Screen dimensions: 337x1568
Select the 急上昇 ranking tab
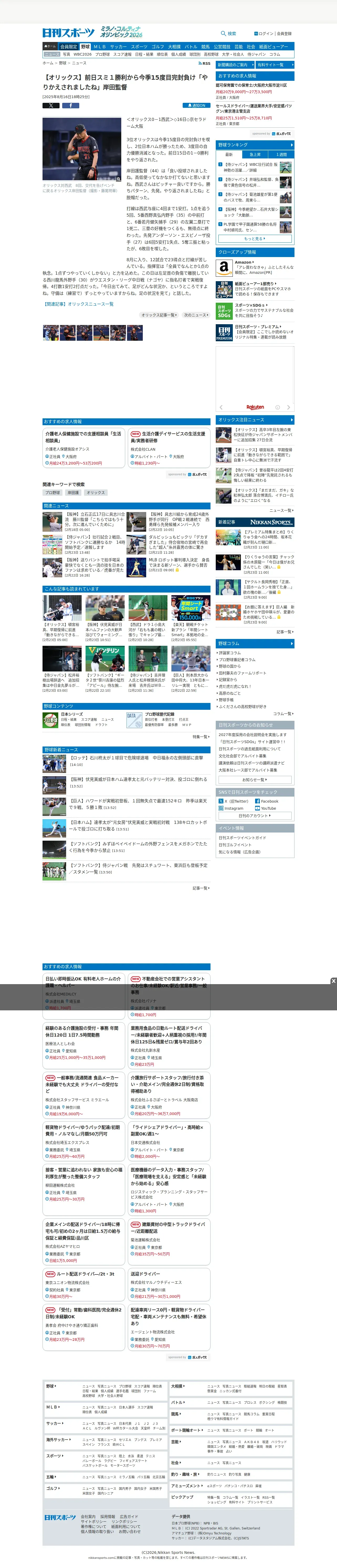pos(255,154)
